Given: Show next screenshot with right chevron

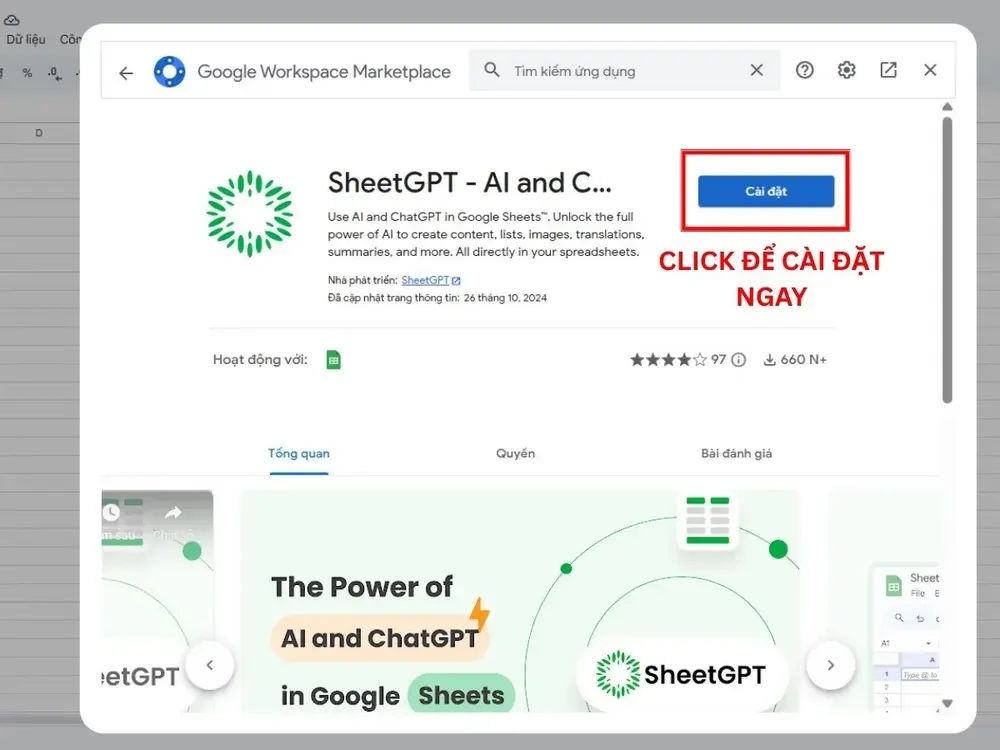Looking at the screenshot, I should pos(830,665).
